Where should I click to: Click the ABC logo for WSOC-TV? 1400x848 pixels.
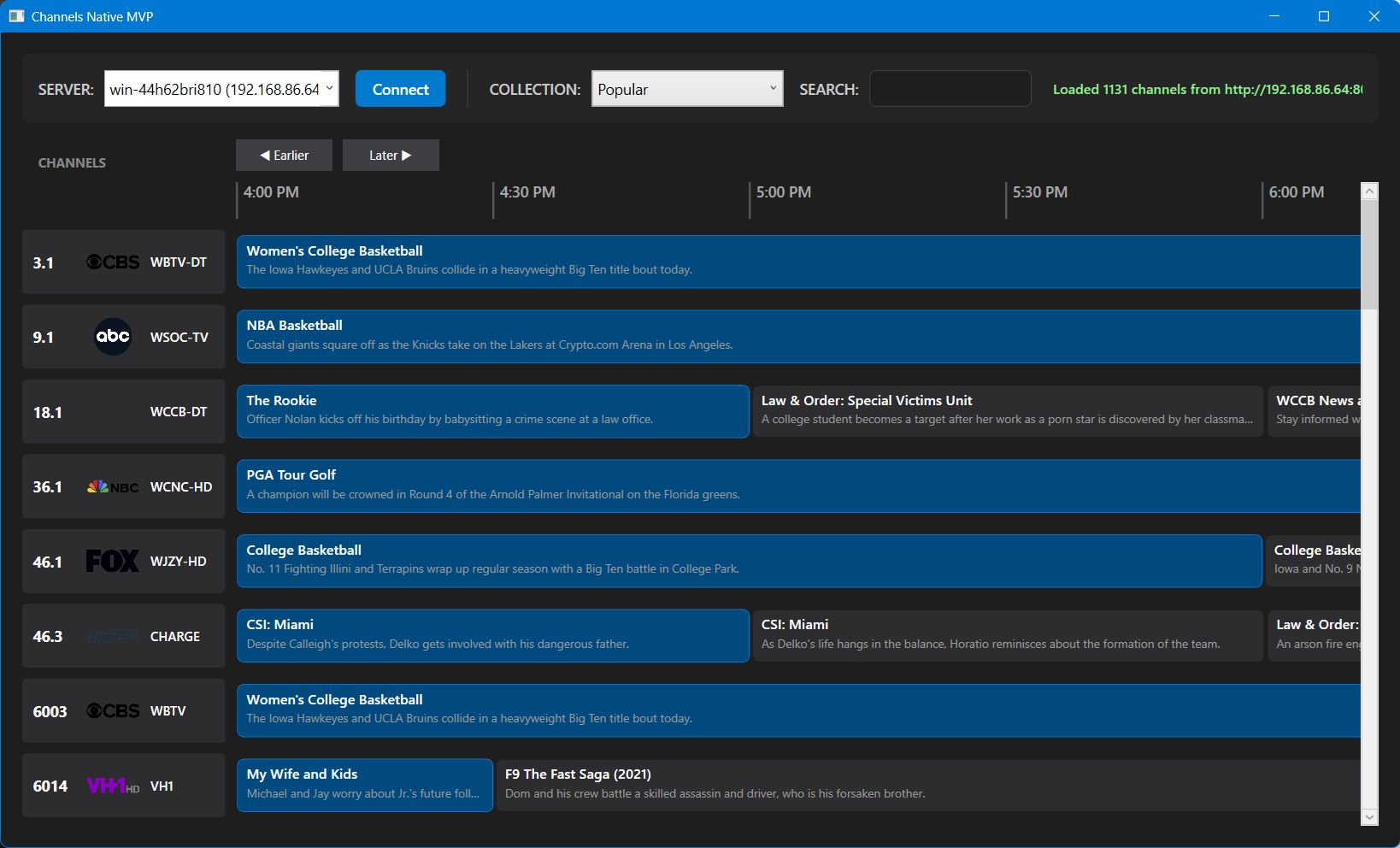[113, 337]
